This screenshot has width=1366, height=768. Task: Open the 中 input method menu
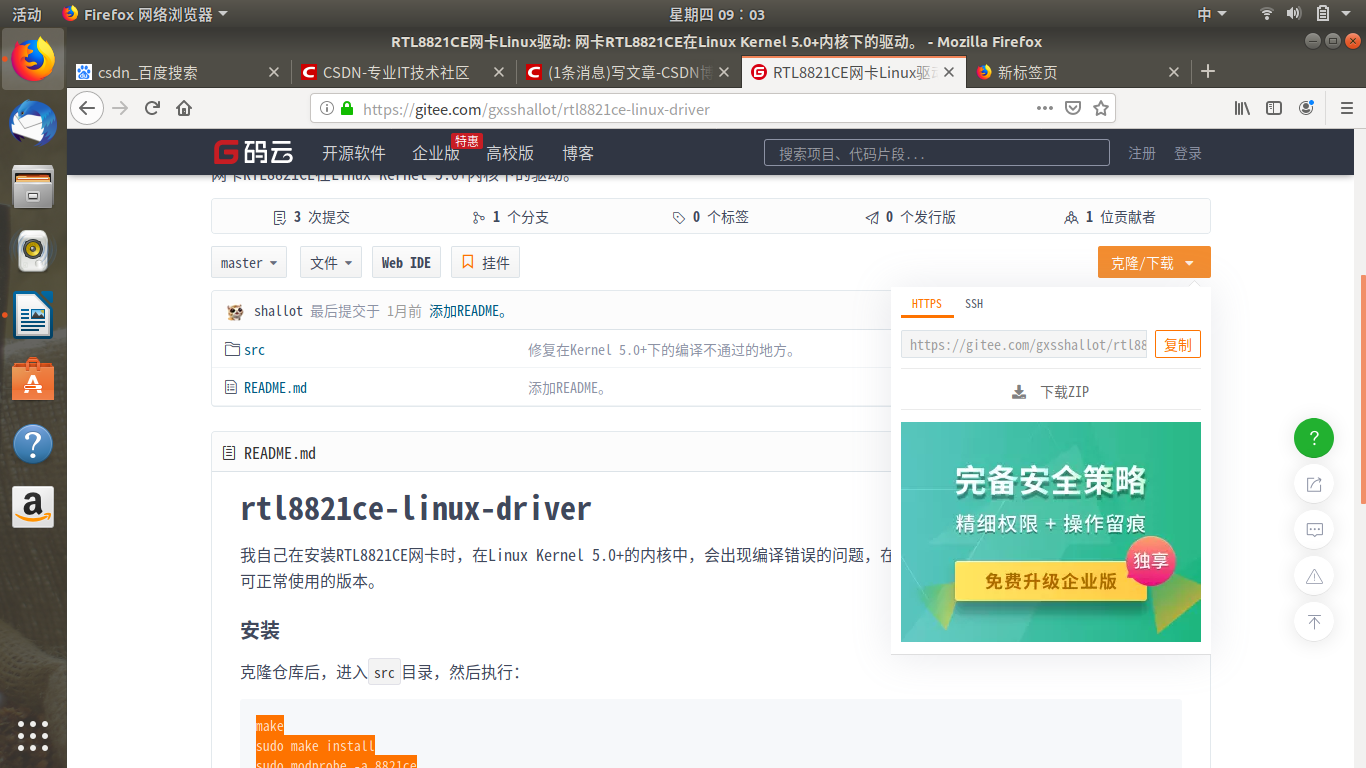click(1211, 14)
